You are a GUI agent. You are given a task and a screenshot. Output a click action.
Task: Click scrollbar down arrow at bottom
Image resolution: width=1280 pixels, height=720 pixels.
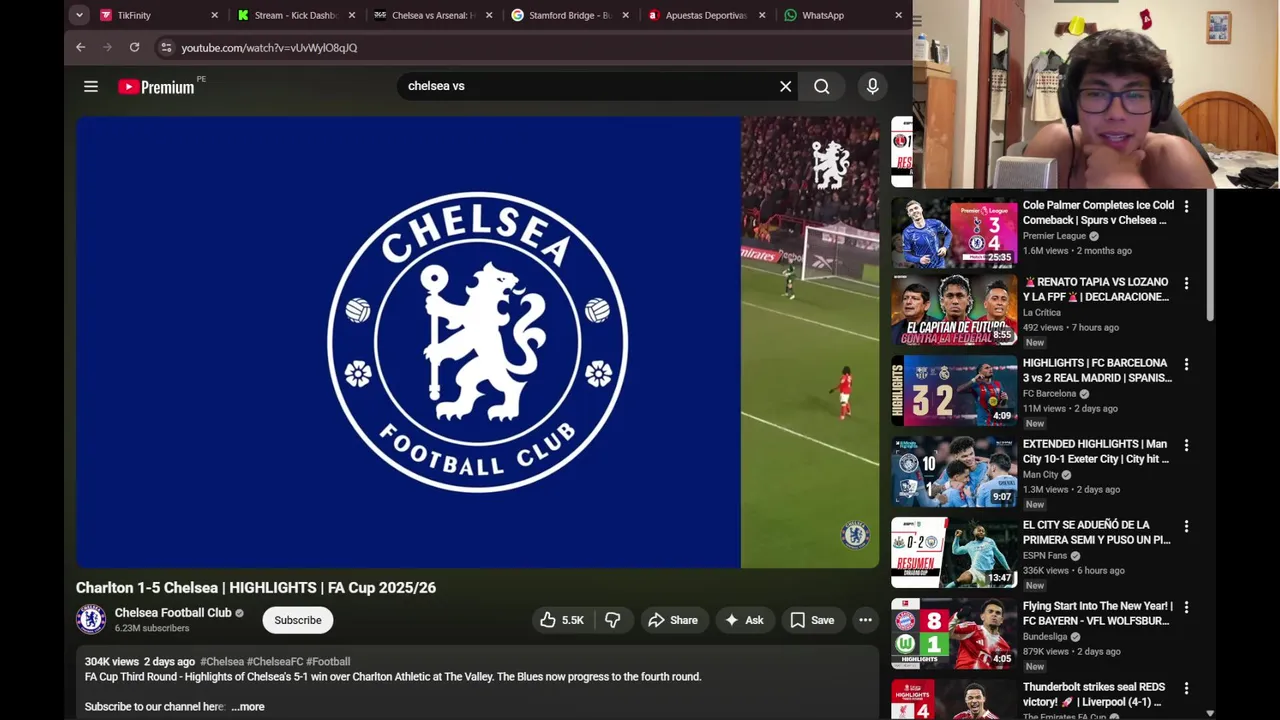point(1210,713)
